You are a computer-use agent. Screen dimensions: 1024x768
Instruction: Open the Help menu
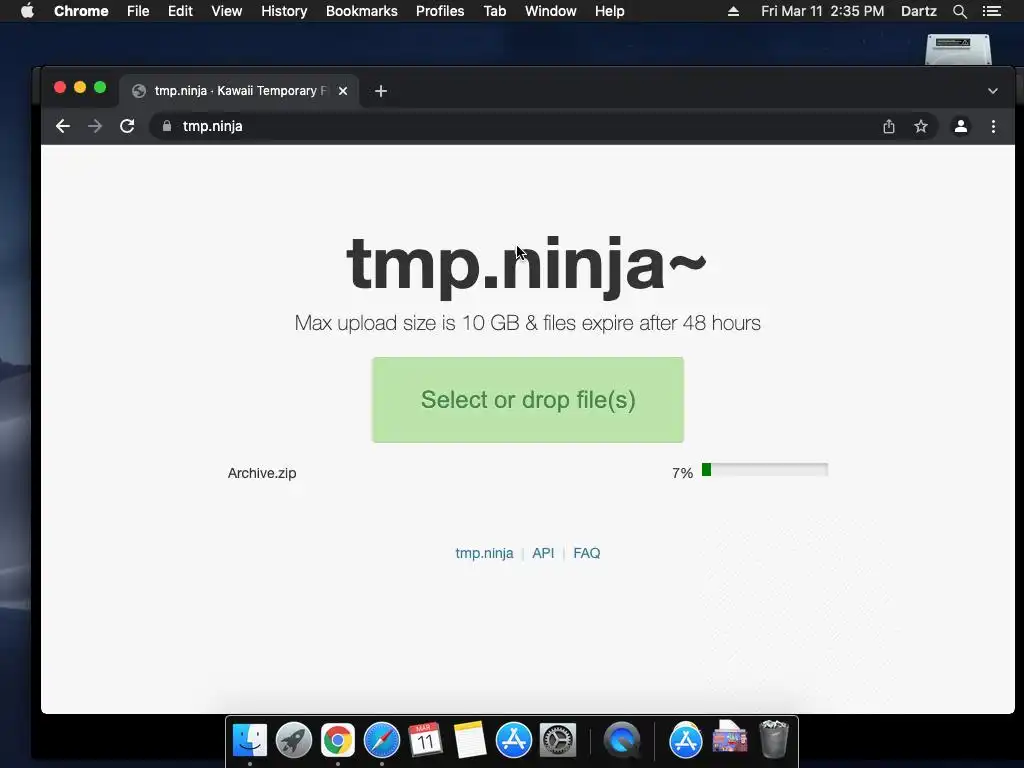(609, 11)
